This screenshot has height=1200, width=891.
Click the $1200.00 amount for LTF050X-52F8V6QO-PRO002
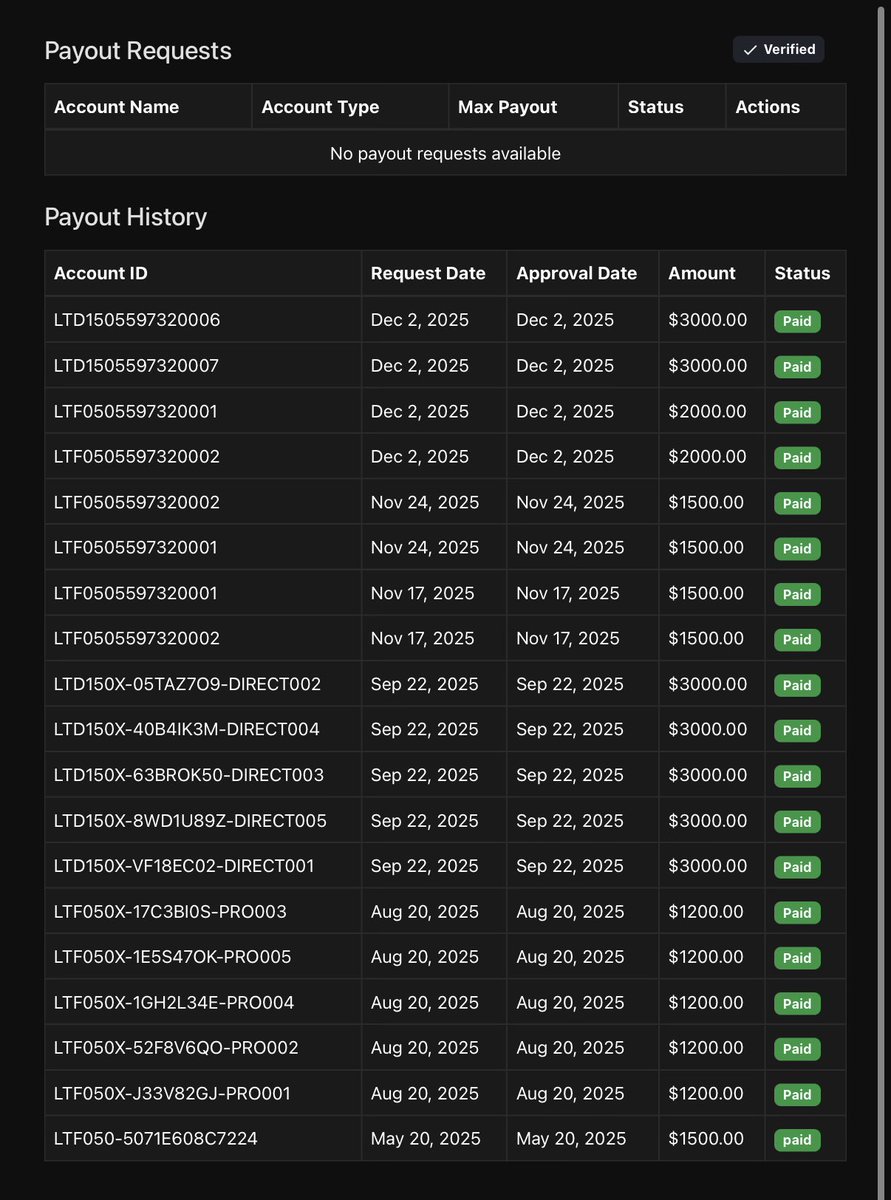(x=706, y=1047)
